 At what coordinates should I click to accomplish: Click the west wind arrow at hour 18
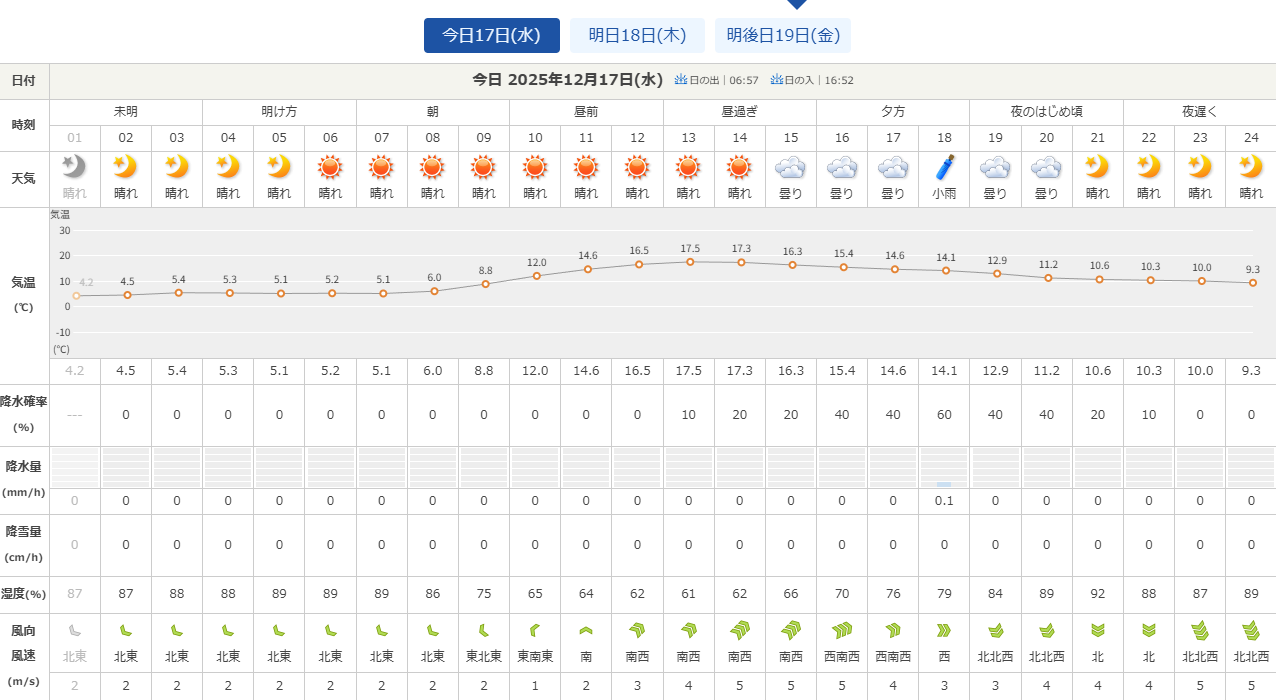pyautogui.click(x=944, y=630)
